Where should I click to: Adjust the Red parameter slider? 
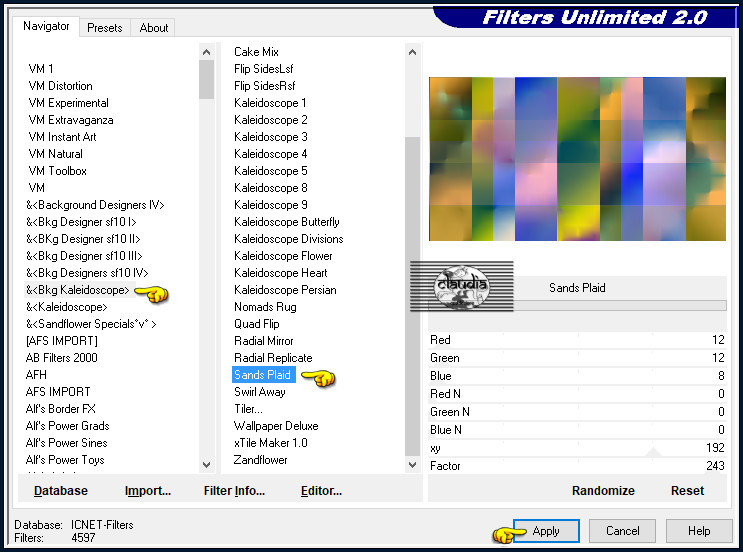pos(577,340)
